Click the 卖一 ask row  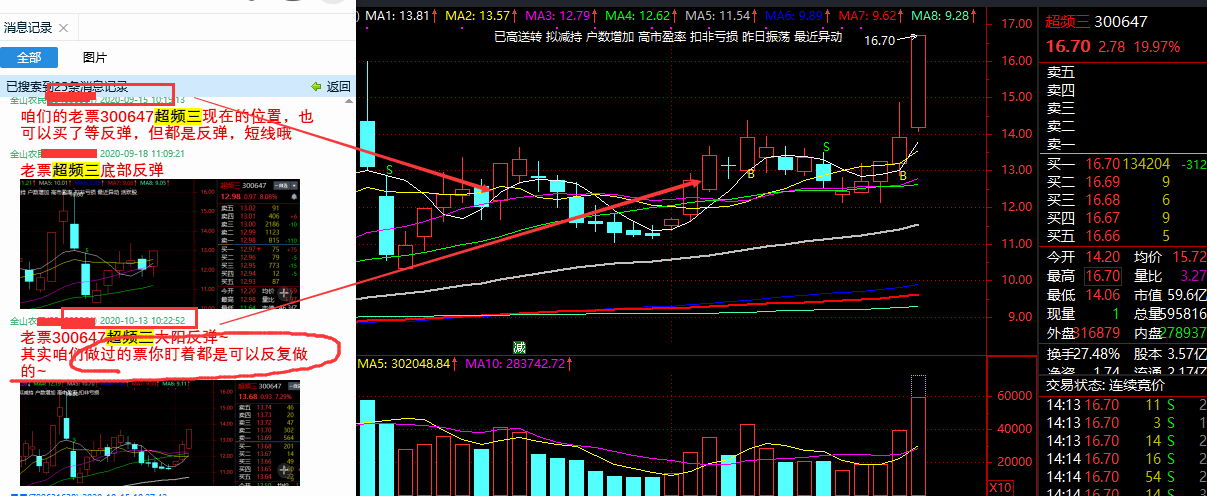point(1125,144)
